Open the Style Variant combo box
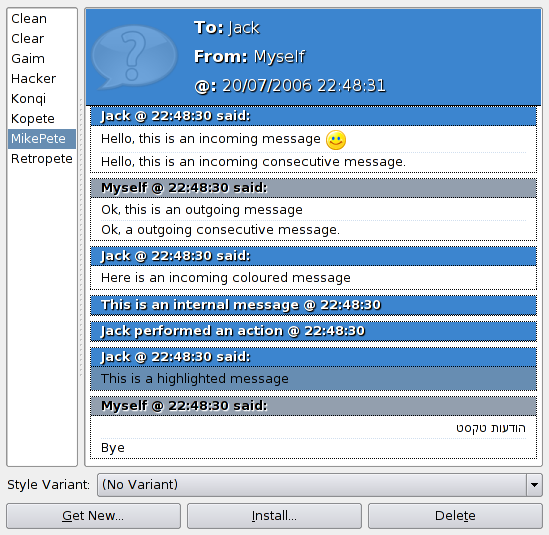This screenshot has width=549, height=535. point(320,485)
